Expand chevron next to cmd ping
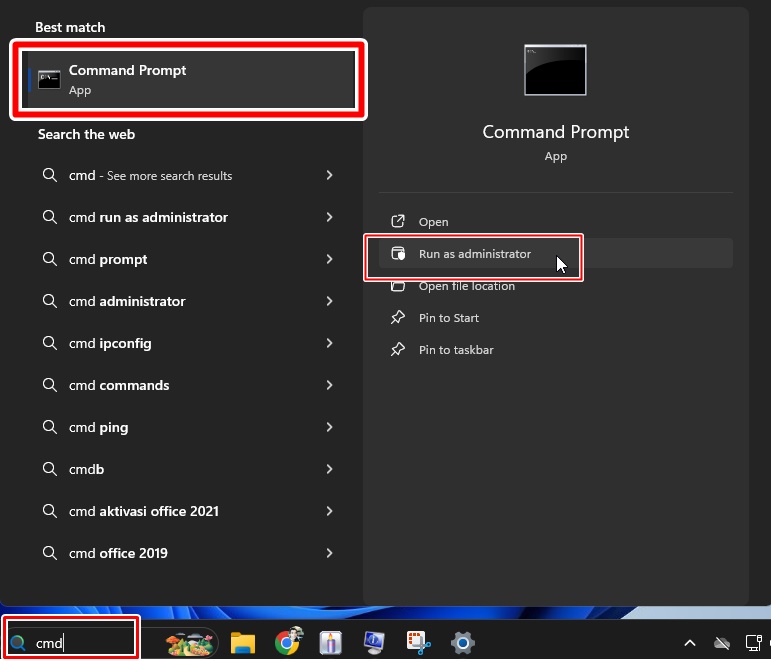Image resolution: width=771 pixels, height=661 pixels. [329, 427]
